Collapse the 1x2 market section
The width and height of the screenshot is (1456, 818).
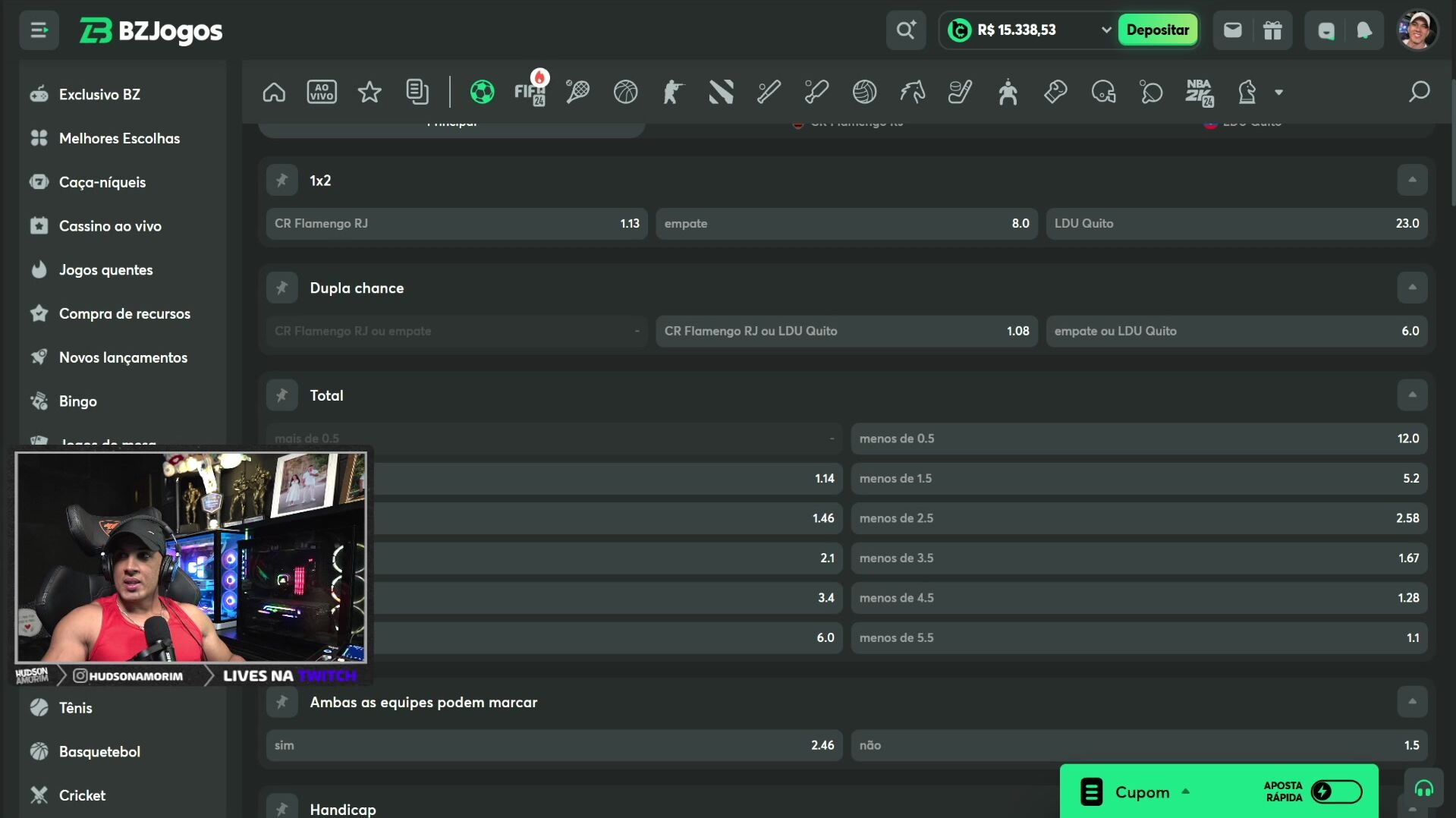point(1412,181)
